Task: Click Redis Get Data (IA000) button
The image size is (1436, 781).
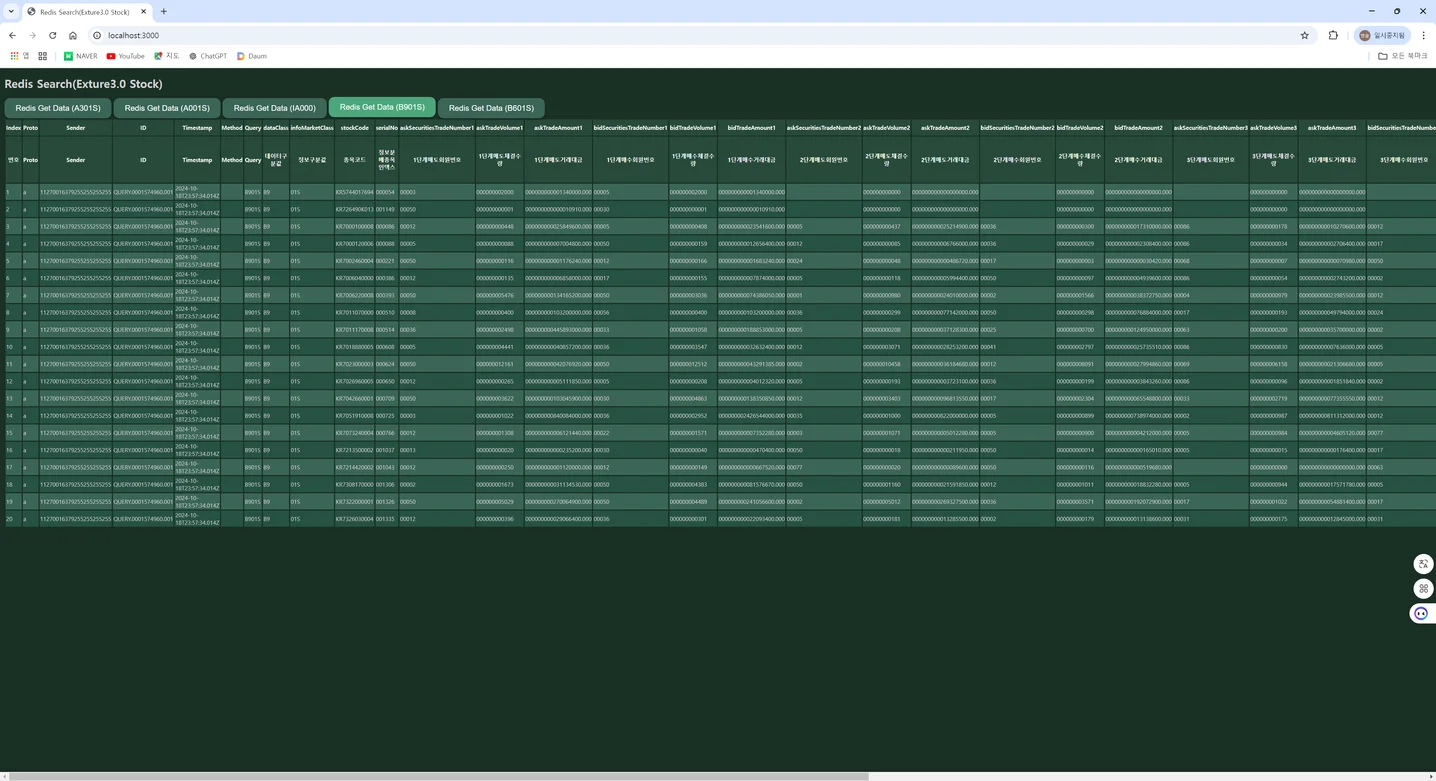Action: pos(275,108)
